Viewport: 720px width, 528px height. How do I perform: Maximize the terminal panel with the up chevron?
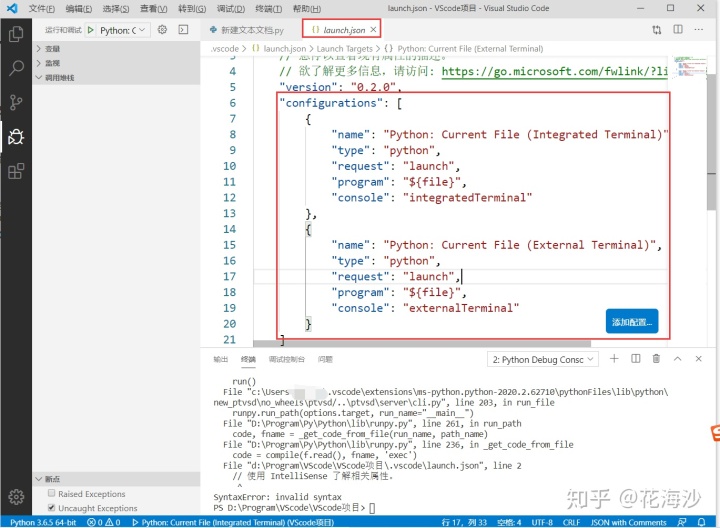click(x=677, y=359)
